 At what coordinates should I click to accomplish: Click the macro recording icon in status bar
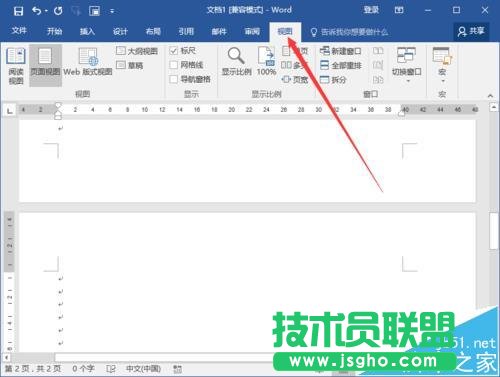[x=177, y=369]
